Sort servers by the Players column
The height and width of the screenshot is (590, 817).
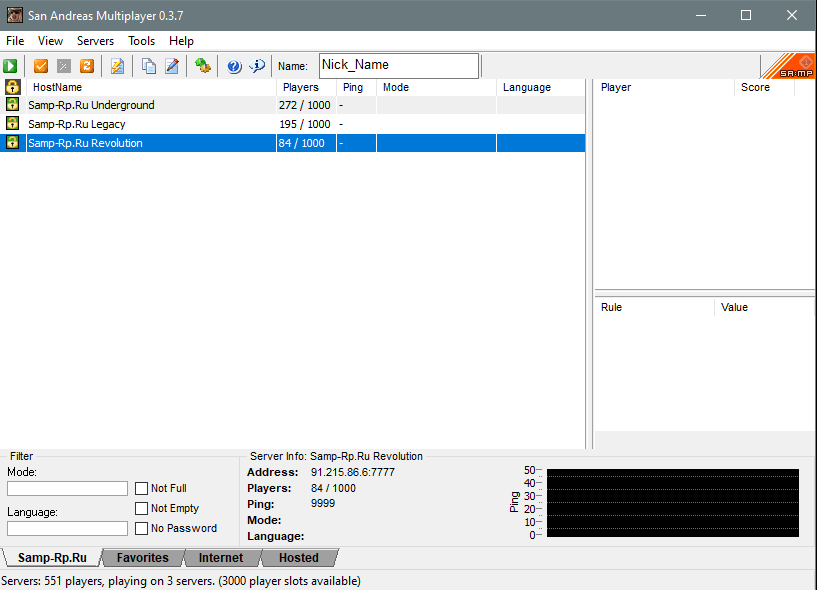(x=306, y=87)
